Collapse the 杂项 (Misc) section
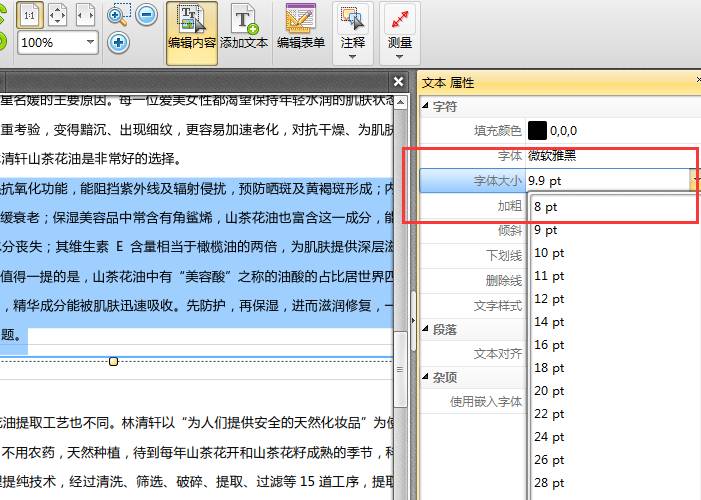This screenshot has width=701, height=500. click(425, 377)
